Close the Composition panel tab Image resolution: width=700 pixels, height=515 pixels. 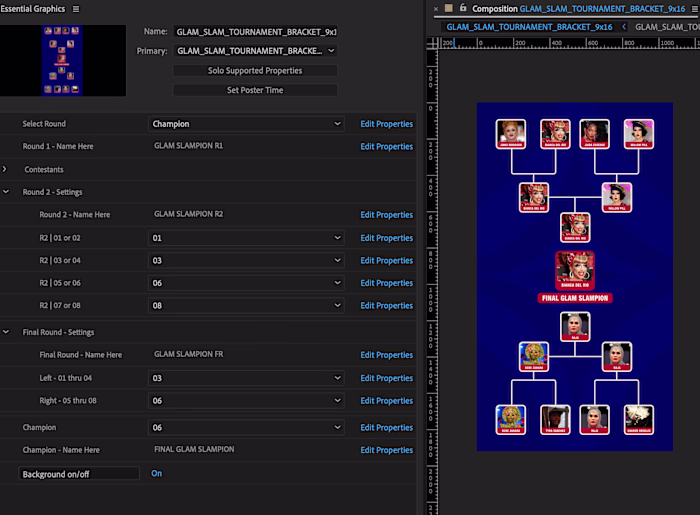click(436, 9)
